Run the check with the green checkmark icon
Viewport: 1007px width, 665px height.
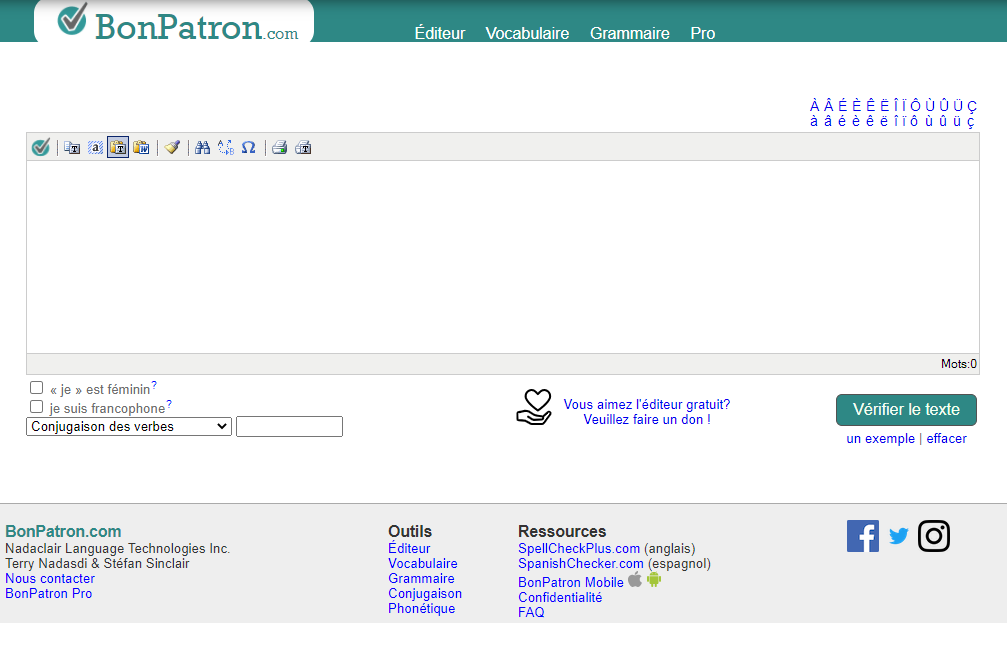click(40, 147)
